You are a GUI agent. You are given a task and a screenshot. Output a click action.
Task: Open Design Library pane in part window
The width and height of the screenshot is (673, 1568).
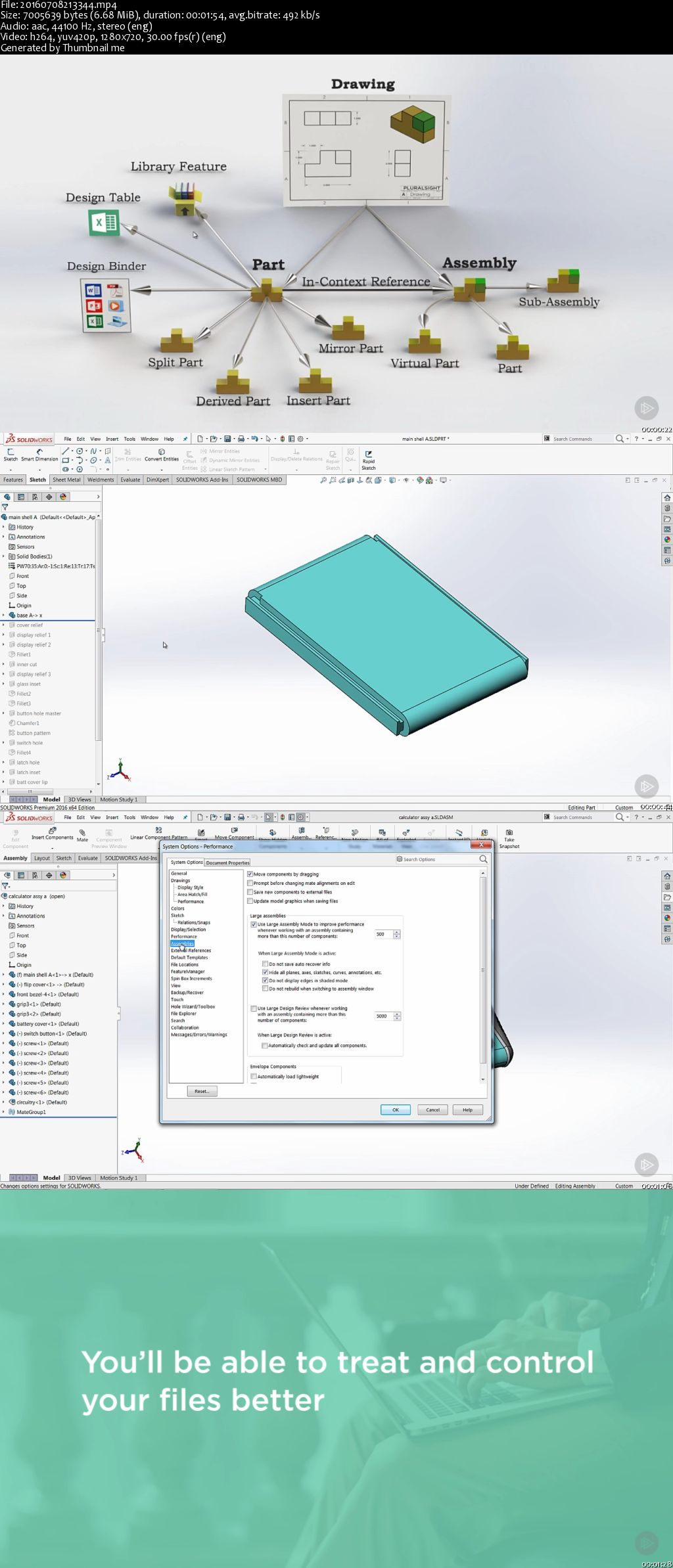point(667,508)
